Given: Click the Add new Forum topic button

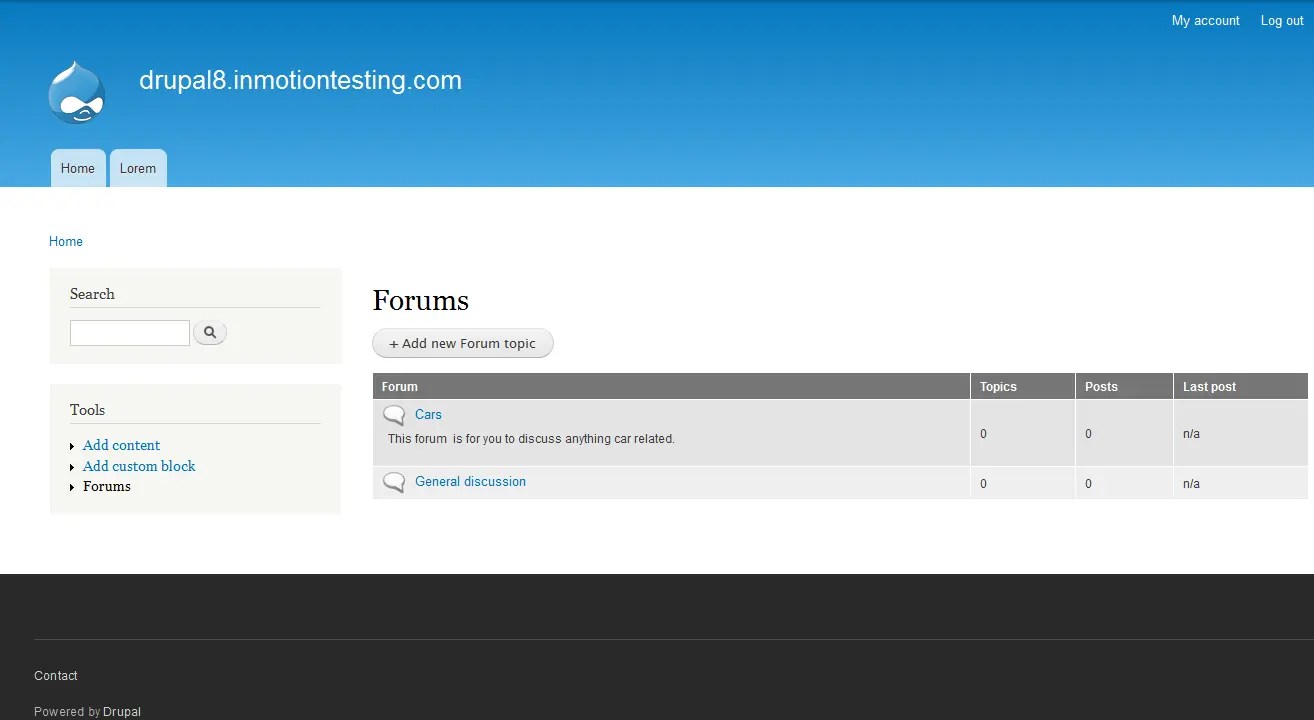Looking at the screenshot, I should pos(463,343).
